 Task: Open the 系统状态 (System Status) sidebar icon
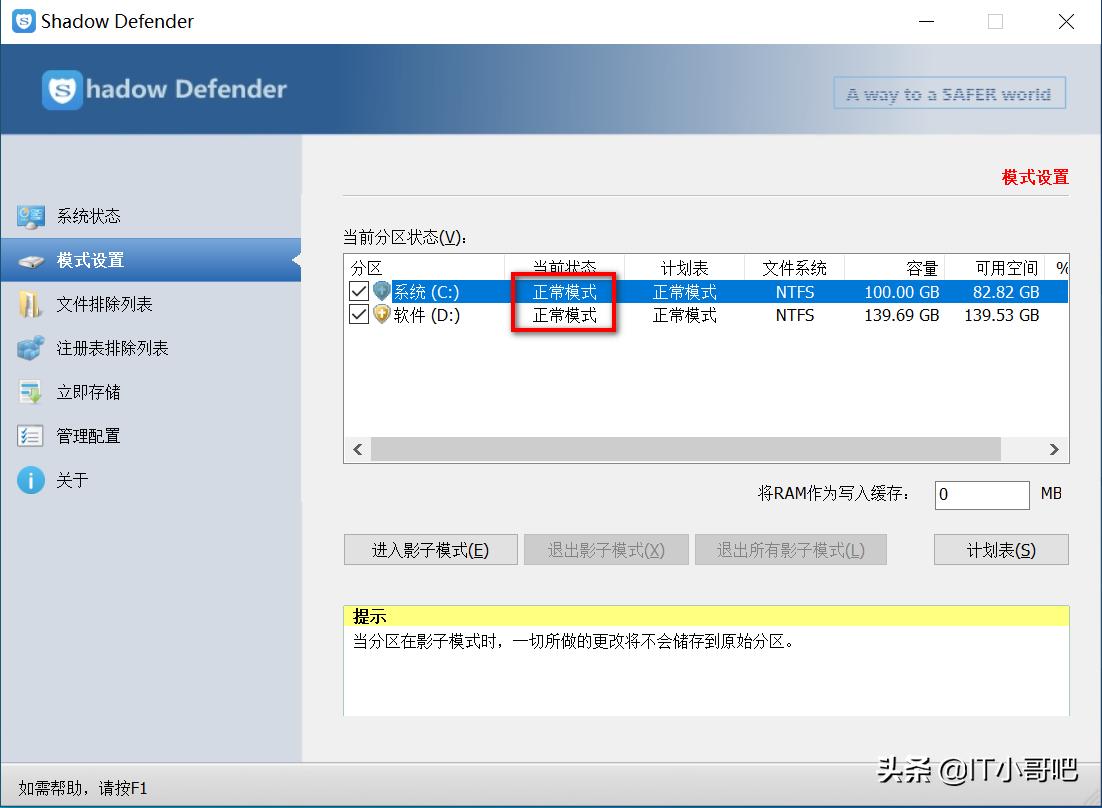tap(32, 215)
